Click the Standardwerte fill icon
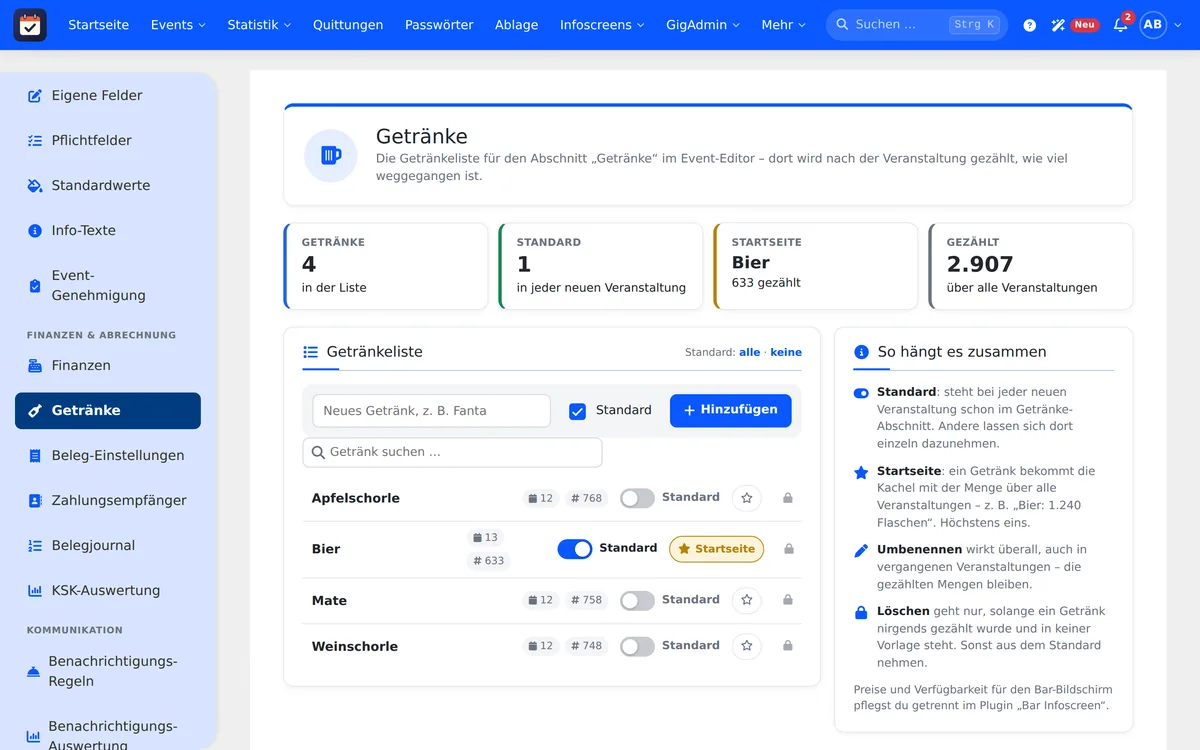 [35, 186]
